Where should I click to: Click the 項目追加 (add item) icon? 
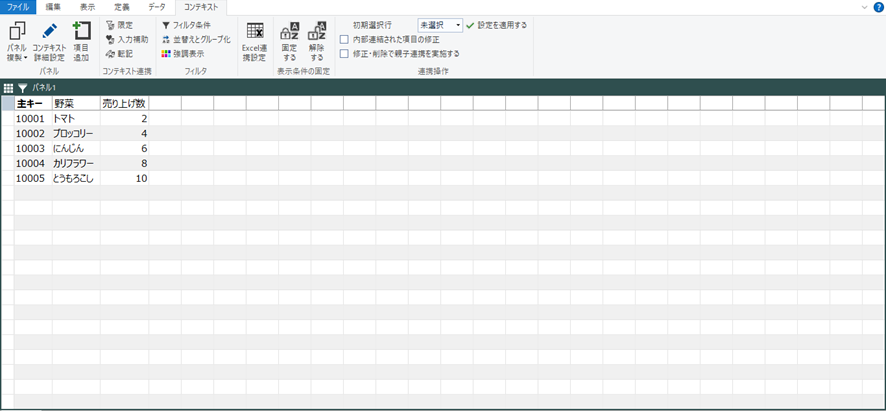click(x=81, y=31)
